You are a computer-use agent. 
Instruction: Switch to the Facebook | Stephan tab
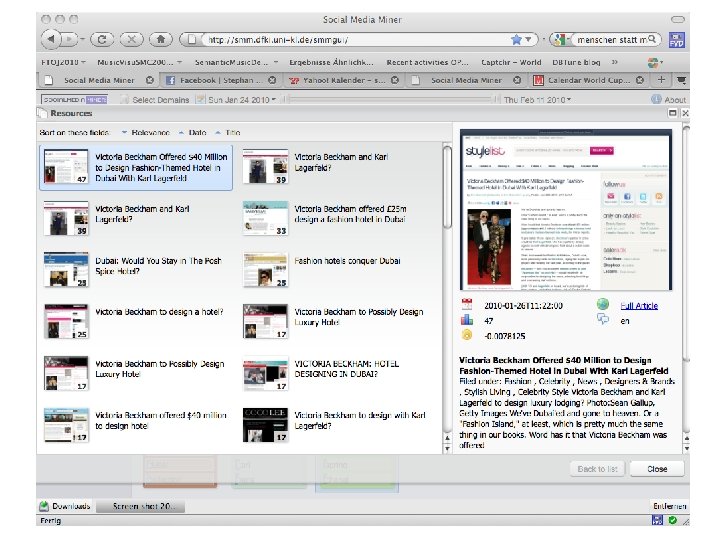pyautogui.click(x=220, y=80)
